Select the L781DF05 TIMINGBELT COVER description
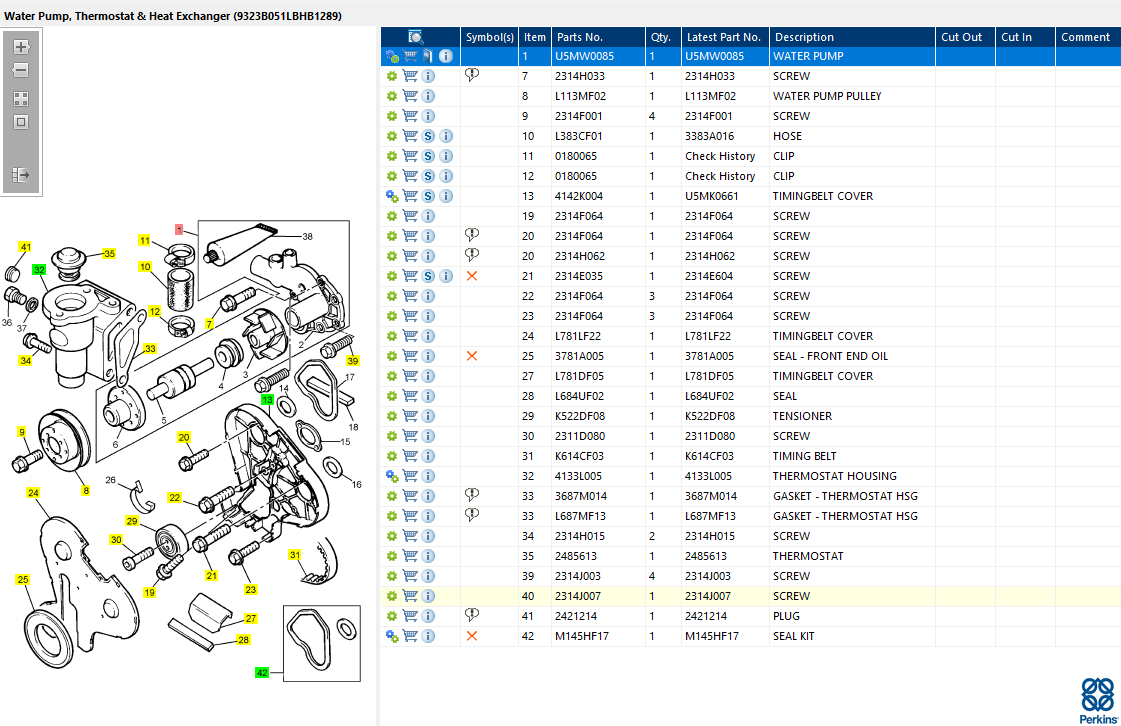Screen dimensions: 1121x726 click(823, 376)
